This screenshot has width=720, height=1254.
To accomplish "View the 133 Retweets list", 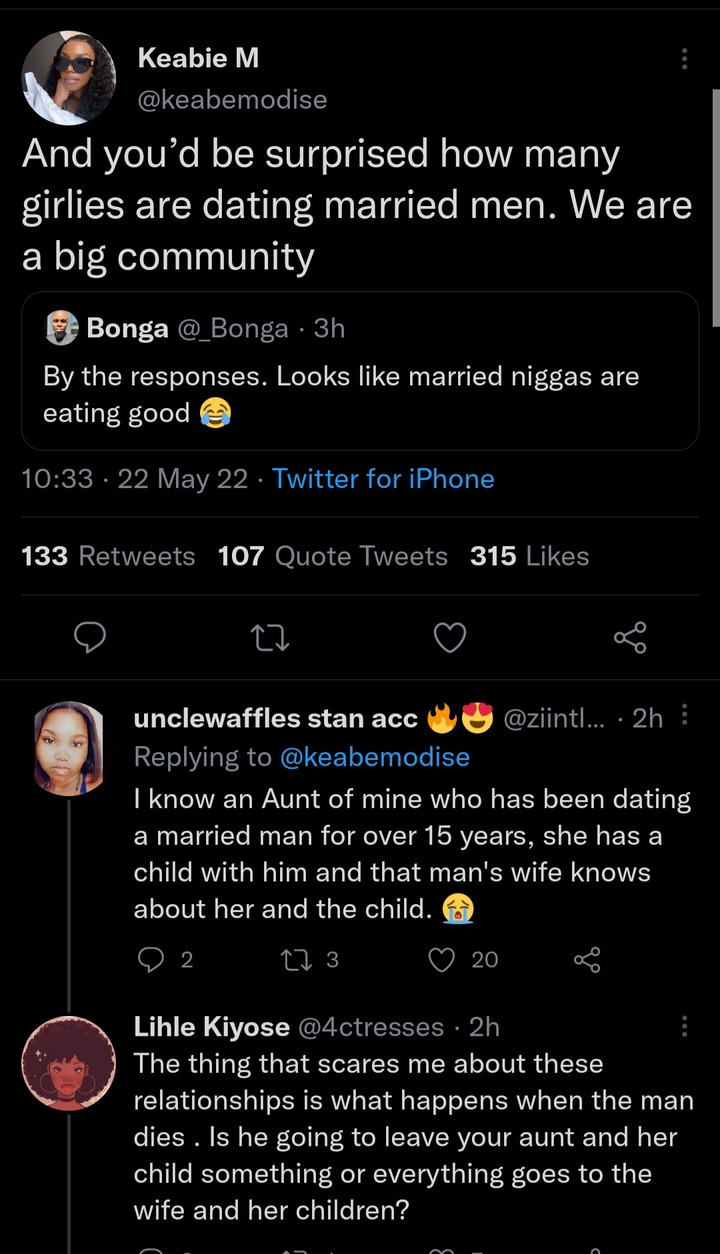I will pyautogui.click(x=108, y=556).
